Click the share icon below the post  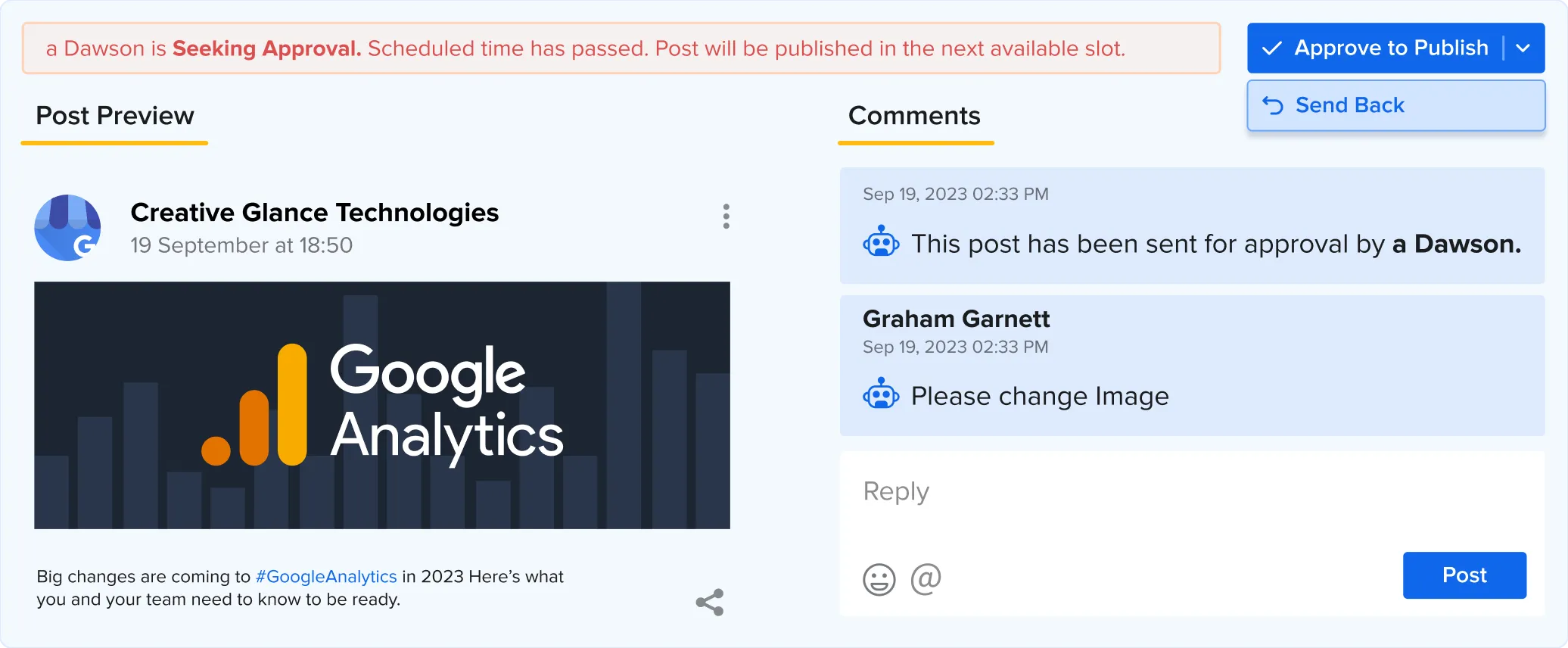(710, 603)
